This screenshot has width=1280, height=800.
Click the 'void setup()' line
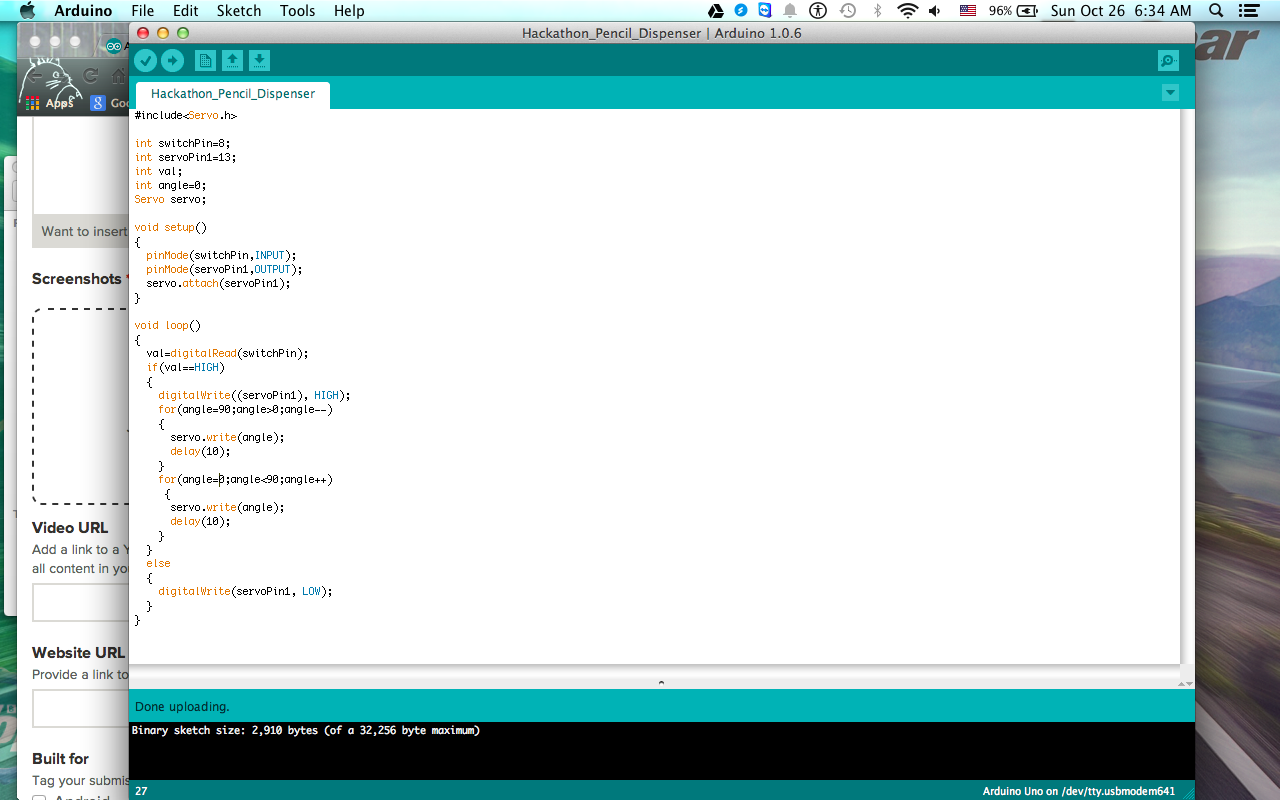tap(171, 228)
